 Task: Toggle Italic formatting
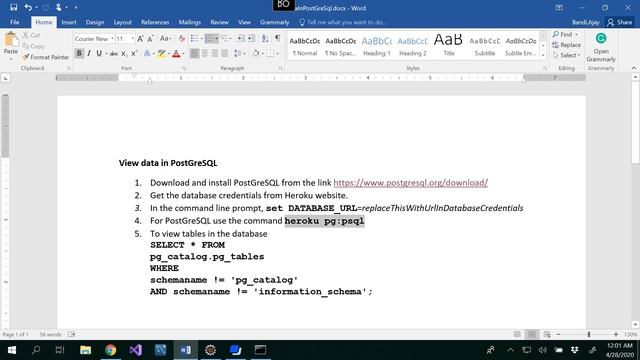[89, 53]
